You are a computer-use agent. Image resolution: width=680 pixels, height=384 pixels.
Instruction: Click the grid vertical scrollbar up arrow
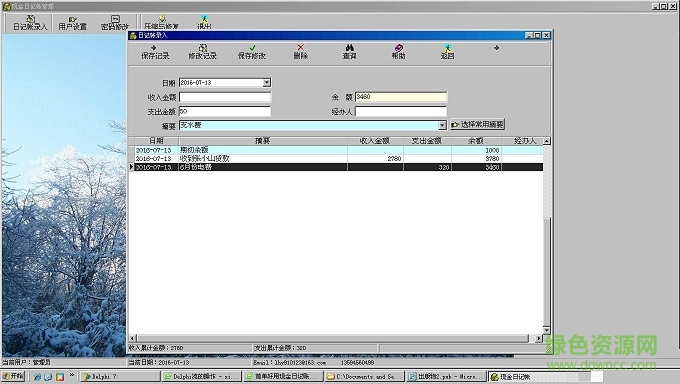pos(547,141)
